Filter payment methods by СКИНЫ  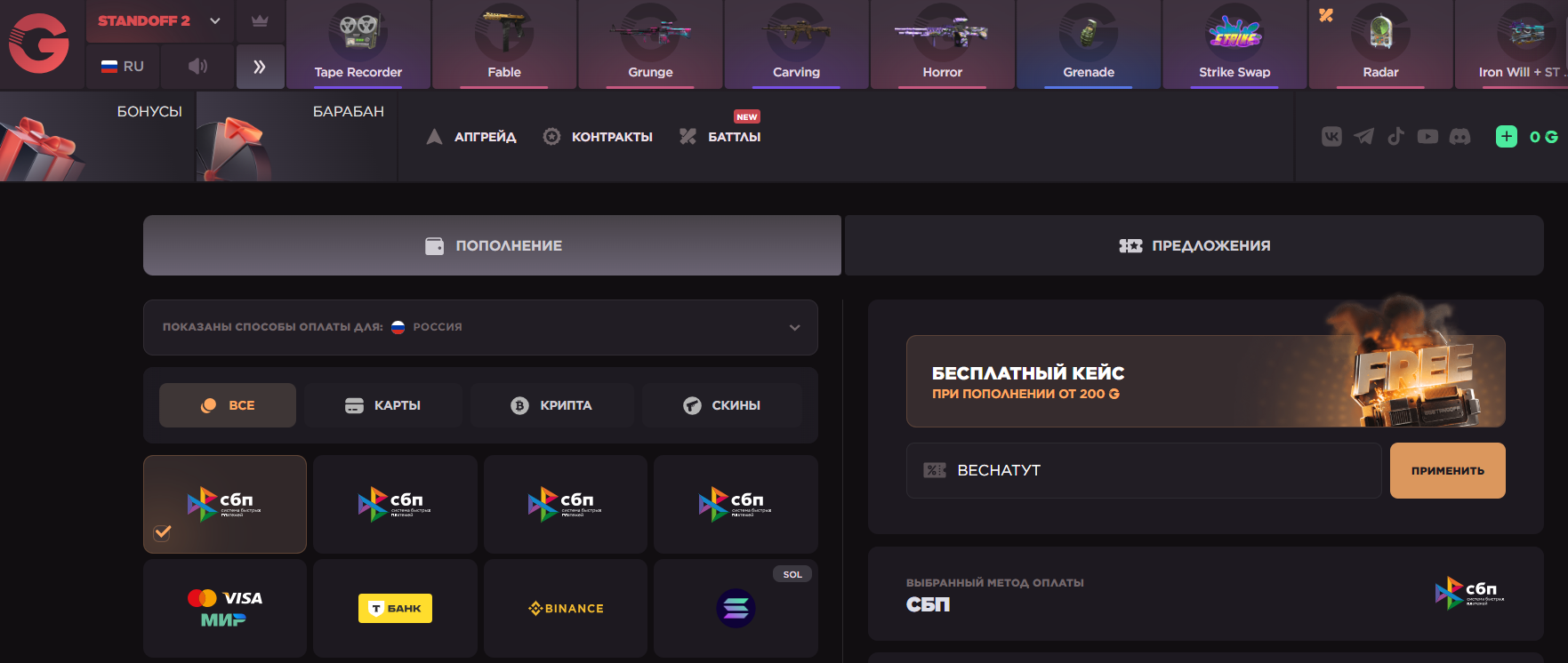[721, 405]
